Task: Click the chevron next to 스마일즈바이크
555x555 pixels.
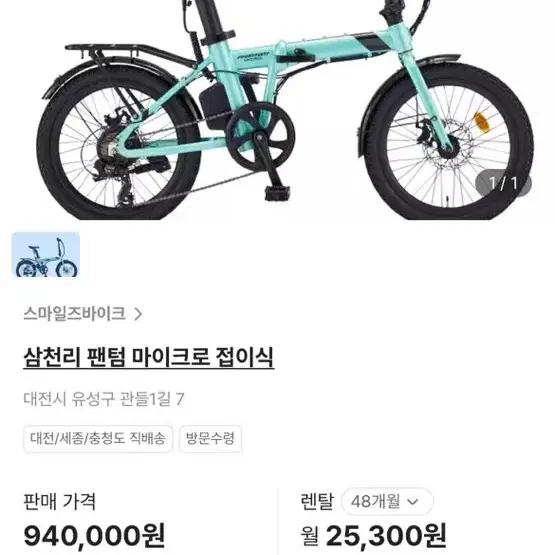Action: tap(138, 314)
